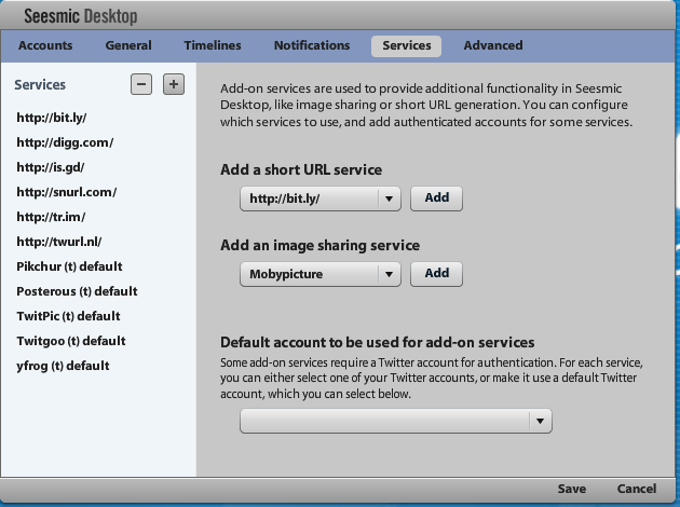The width and height of the screenshot is (680, 507).
Task: Click Add next to http://bit.ly/ dropdown
Action: coord(437,198)
